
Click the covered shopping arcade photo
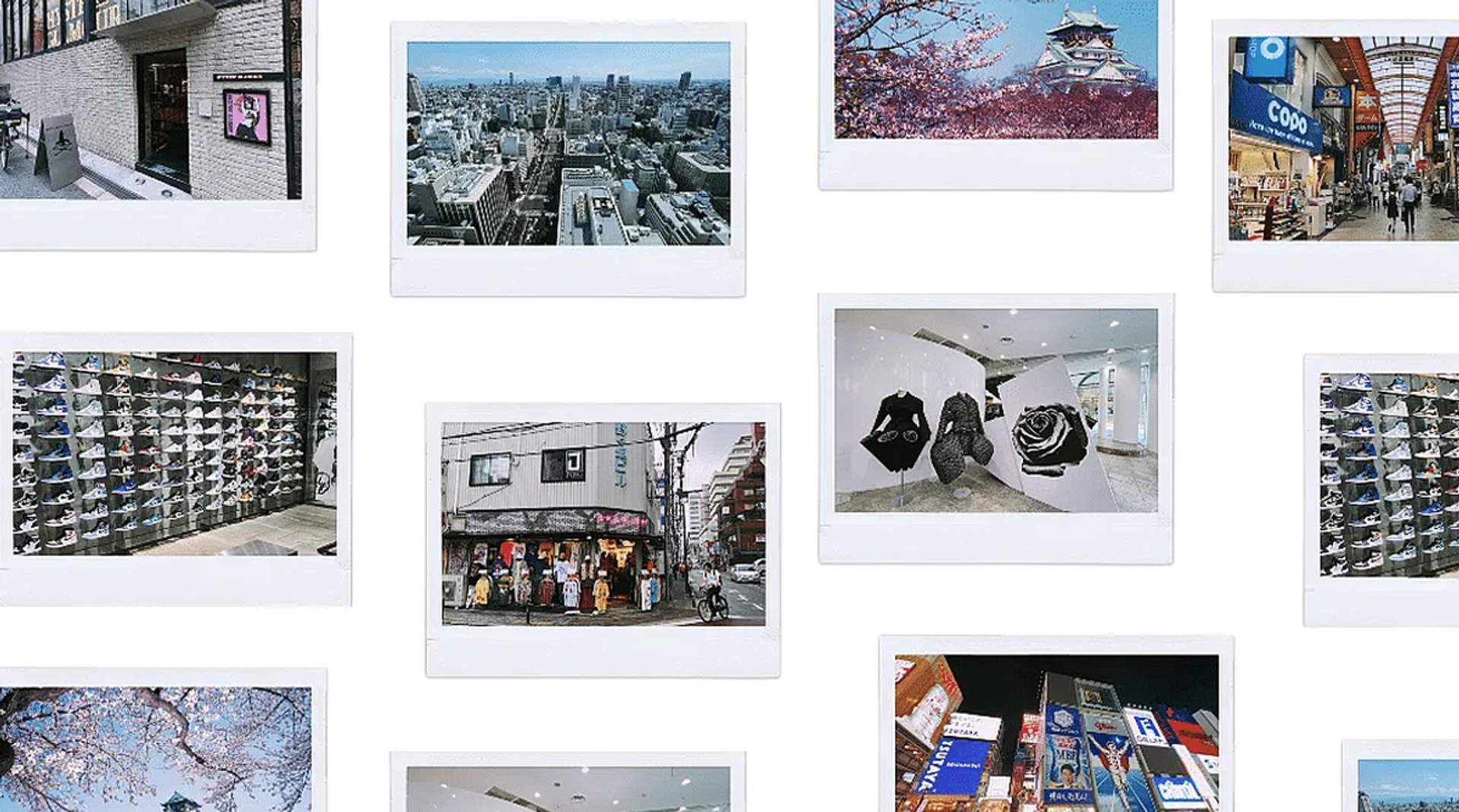pos(1343,139)
